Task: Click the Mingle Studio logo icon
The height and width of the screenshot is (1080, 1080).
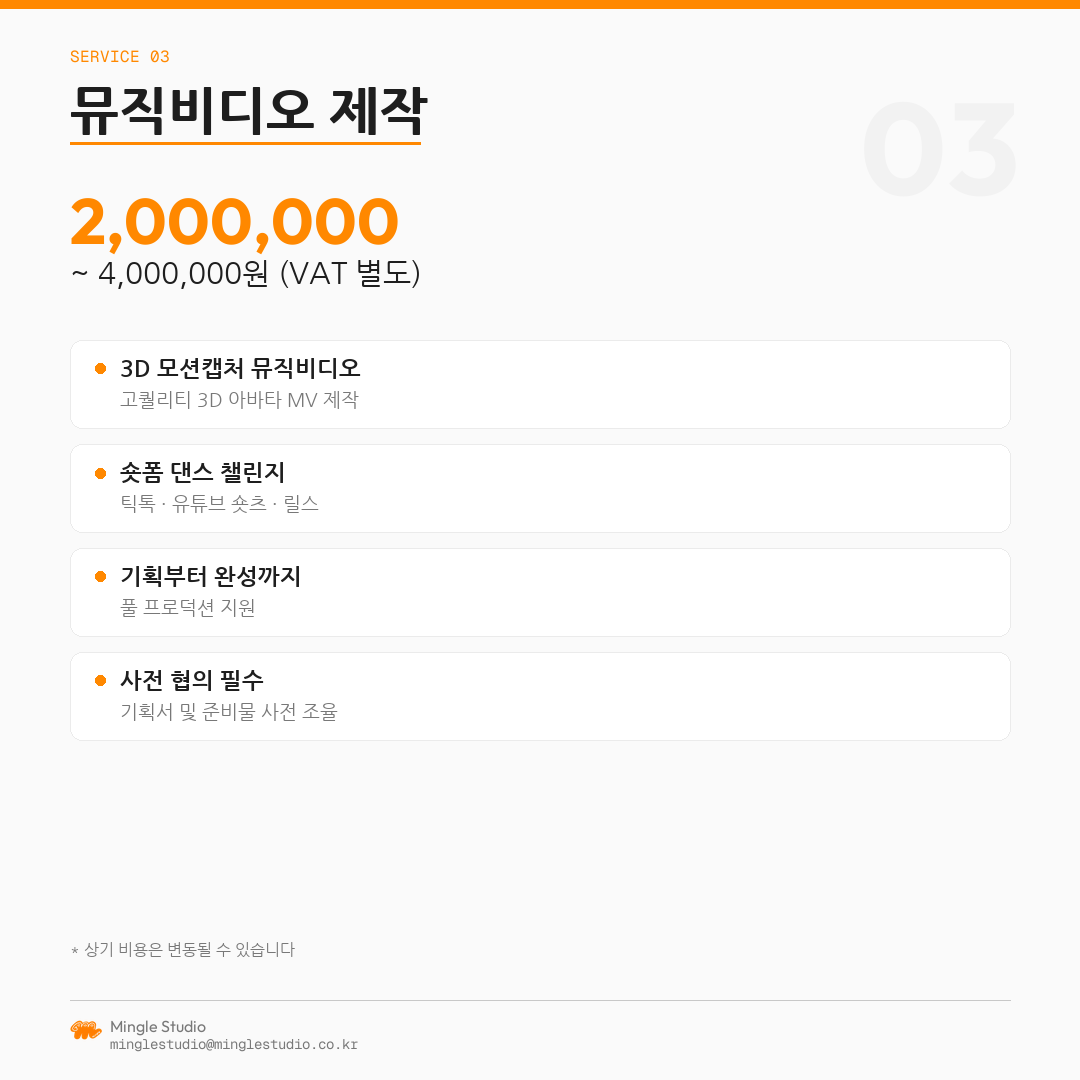Action: (86, 1030)
